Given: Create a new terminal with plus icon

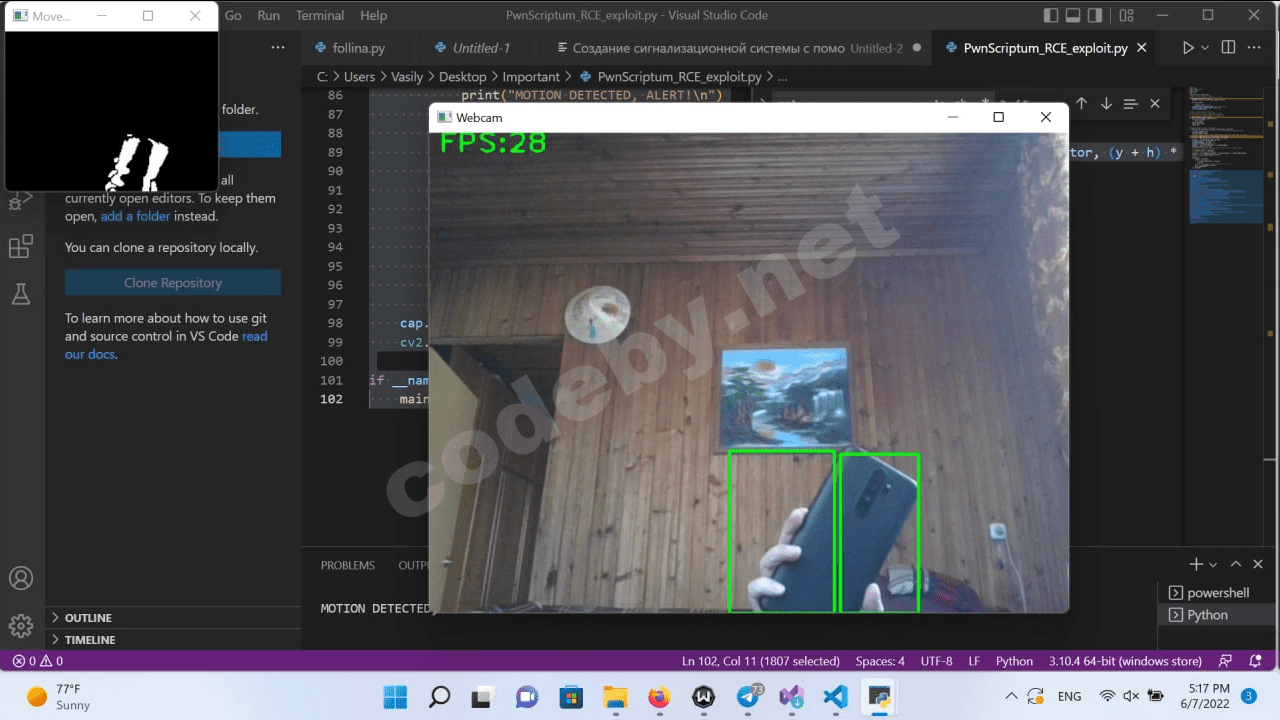Looking at the screenshot, I should tap(1196, 565).
